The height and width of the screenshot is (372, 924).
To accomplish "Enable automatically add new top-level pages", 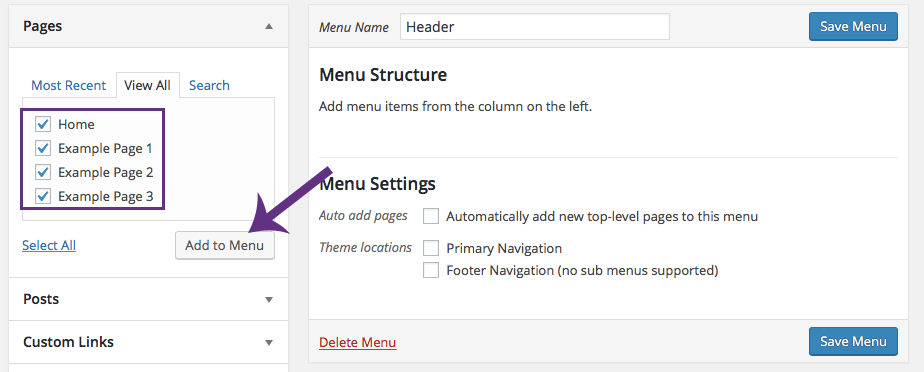I will (x=431, y=216).
